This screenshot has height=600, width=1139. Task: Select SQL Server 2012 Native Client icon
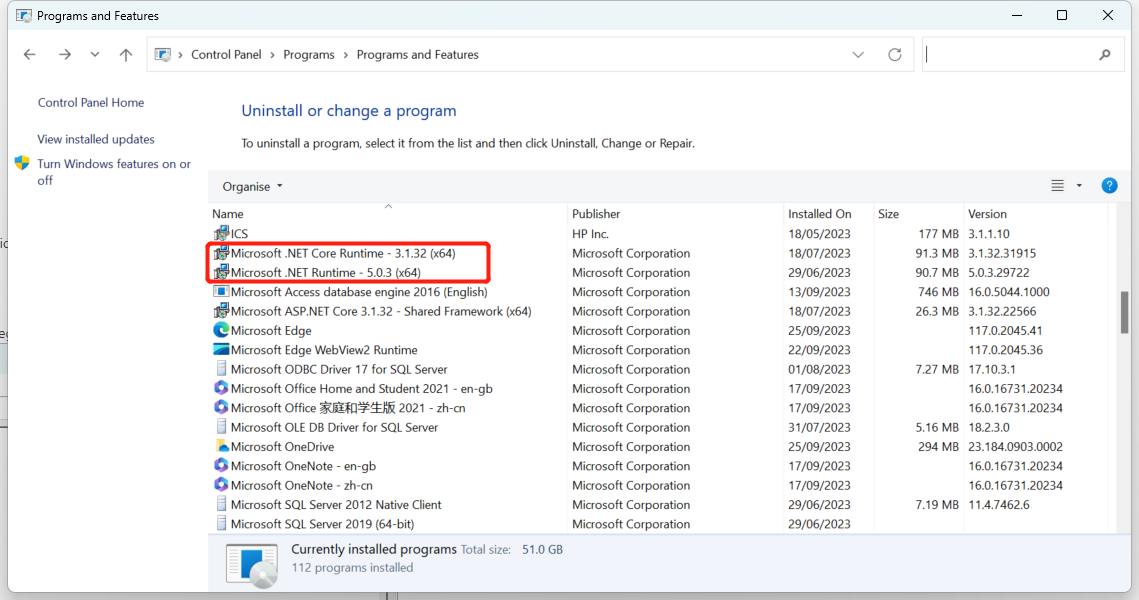pos(222,504)
